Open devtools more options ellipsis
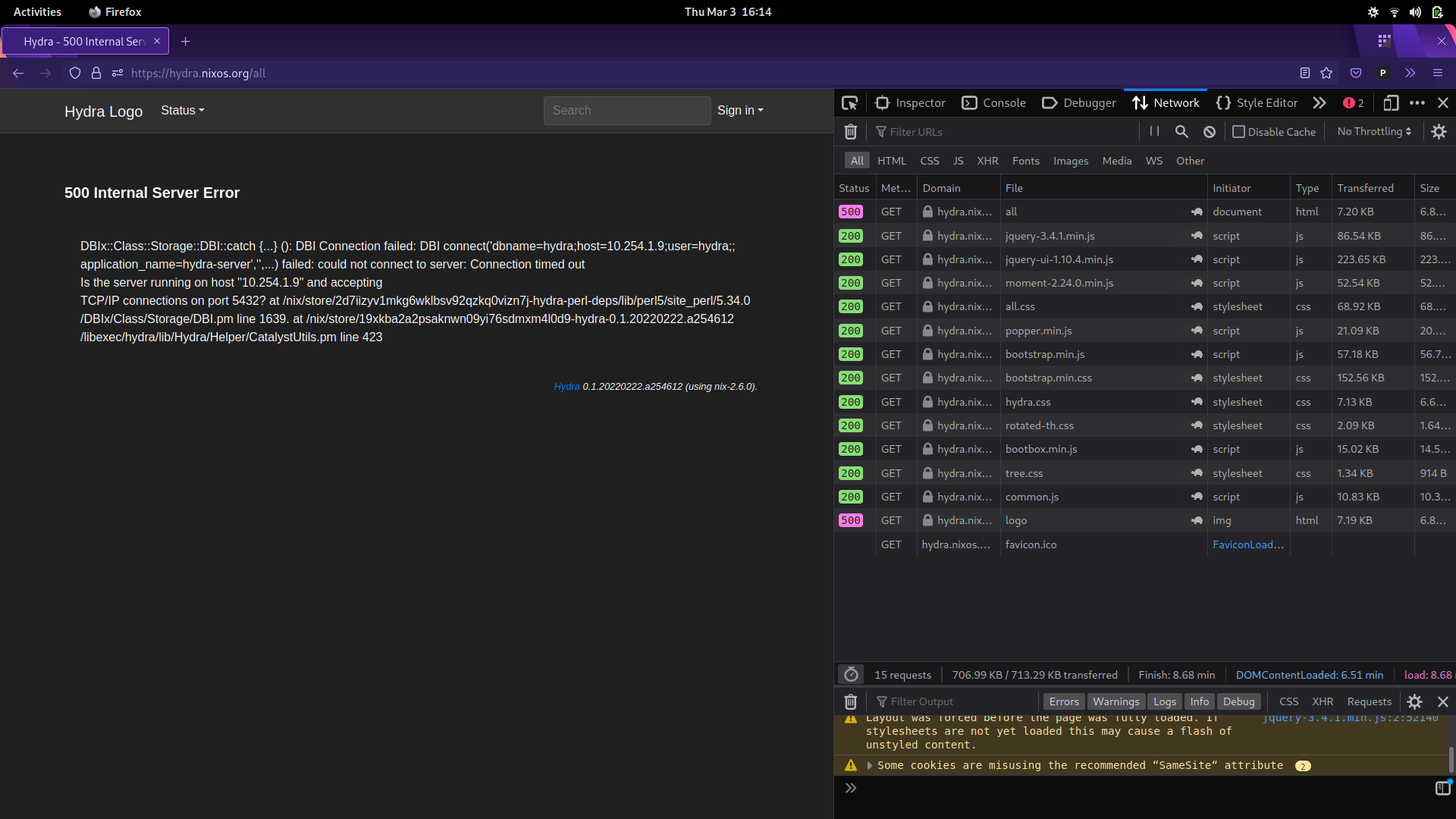Image resolution: width=1456 pixels, height=819 pixels. [x=1417, y=103]
